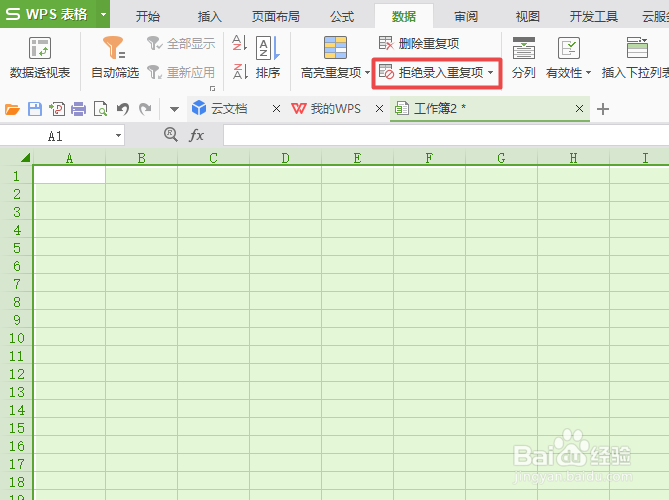Viewport: 669px width, 500px height.
Task: Expand the Name Box dropdown arrow
Action: [x=118, y=136]
